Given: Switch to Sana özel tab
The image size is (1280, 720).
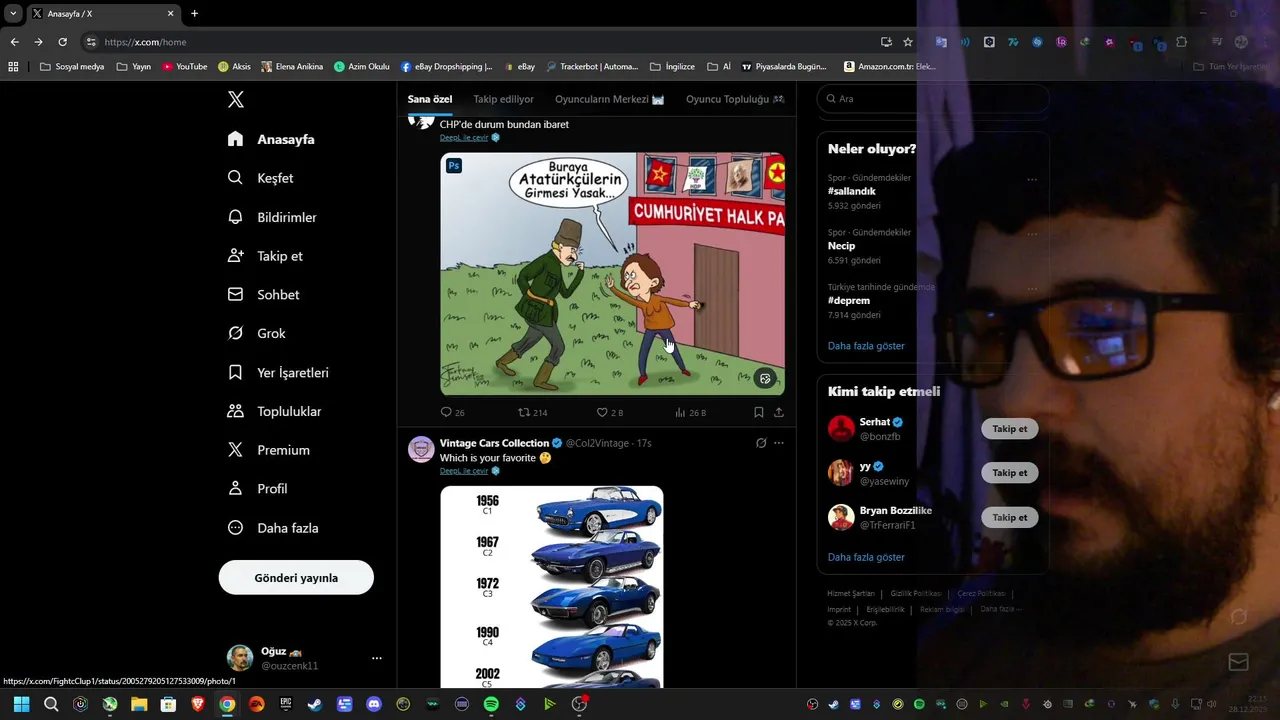Looking at the screenshot, I should pos(430,99).
